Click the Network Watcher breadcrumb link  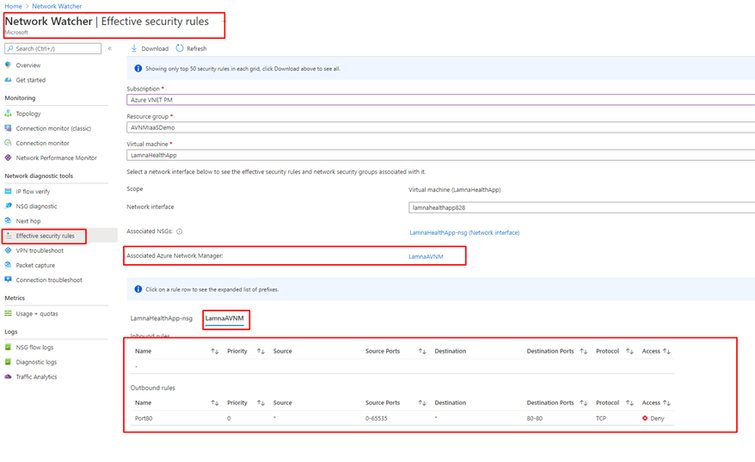(x=57, y=6)
